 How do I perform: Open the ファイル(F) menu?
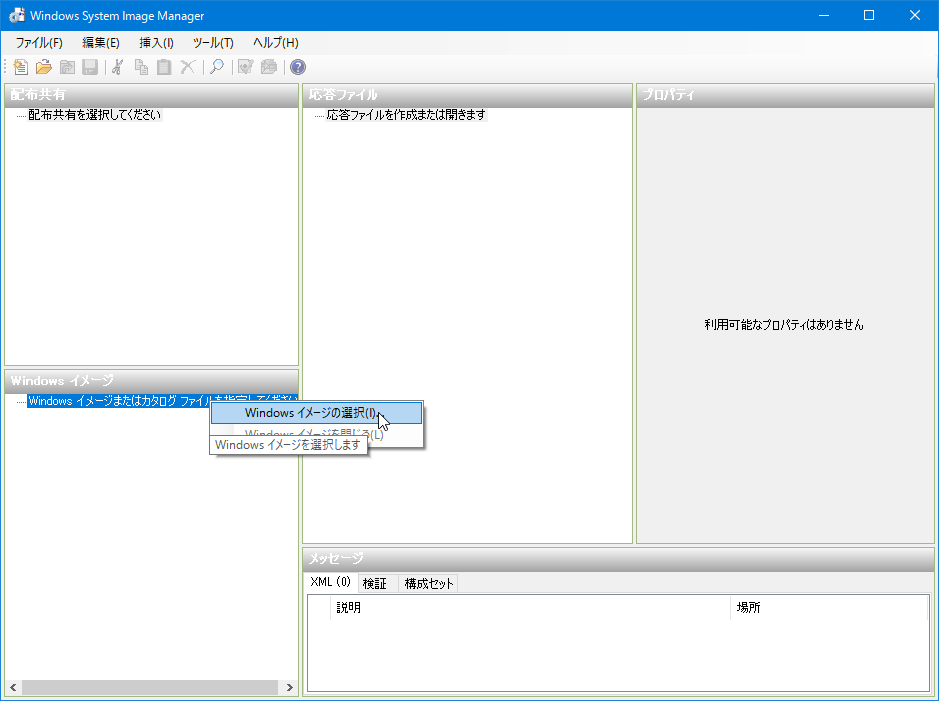[39, 43]
